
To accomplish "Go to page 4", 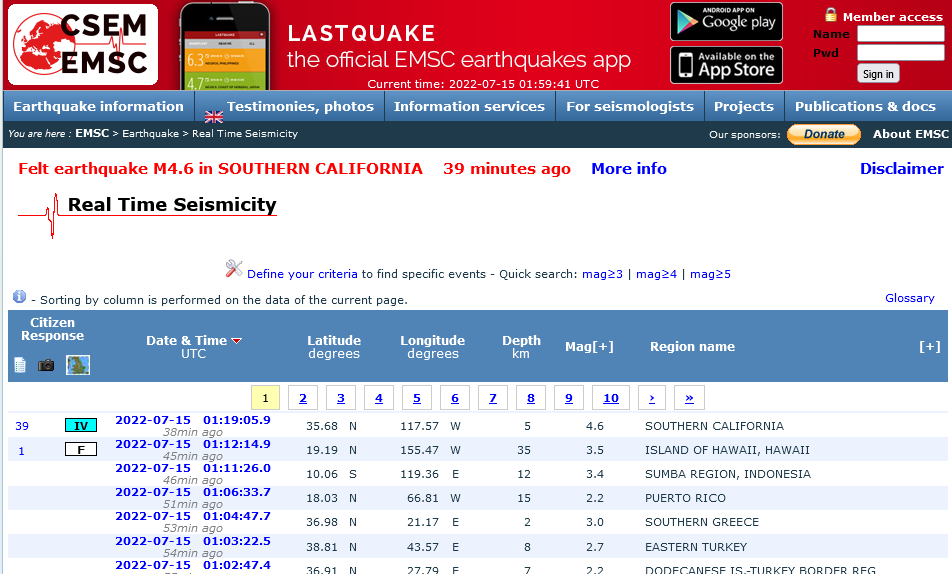I will [x=379, y=398].
